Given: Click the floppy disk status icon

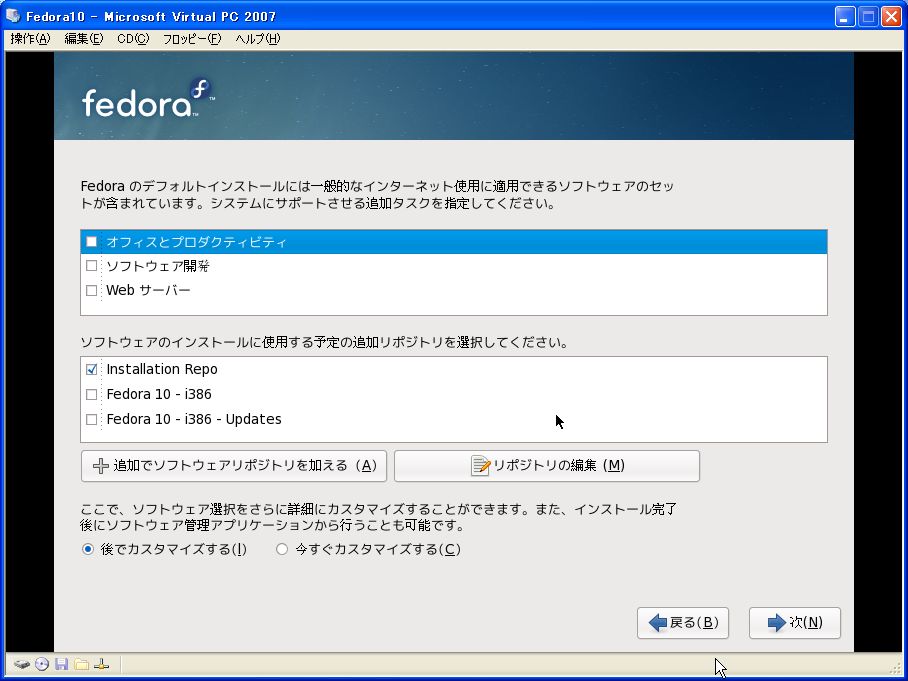Looking at the screenshot, I should point(61,664).
